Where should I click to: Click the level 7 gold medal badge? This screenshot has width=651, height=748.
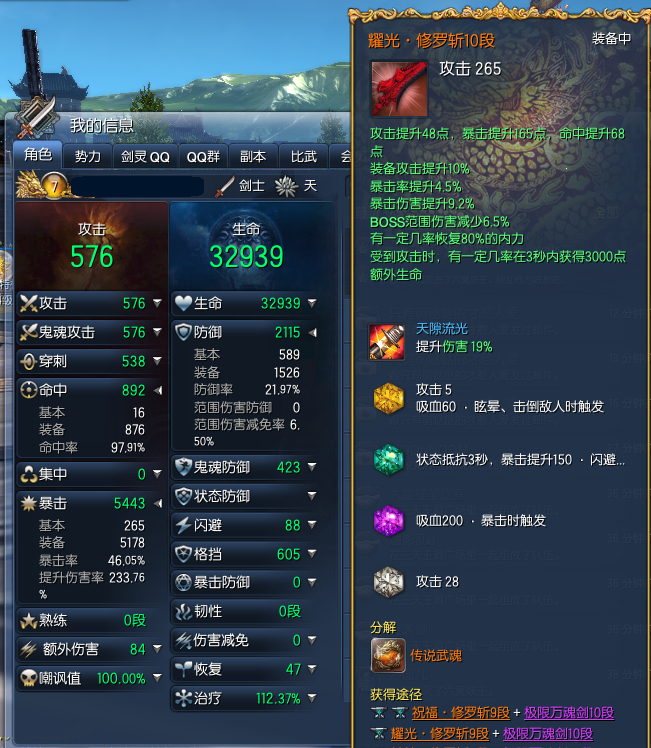click(54, 186)
